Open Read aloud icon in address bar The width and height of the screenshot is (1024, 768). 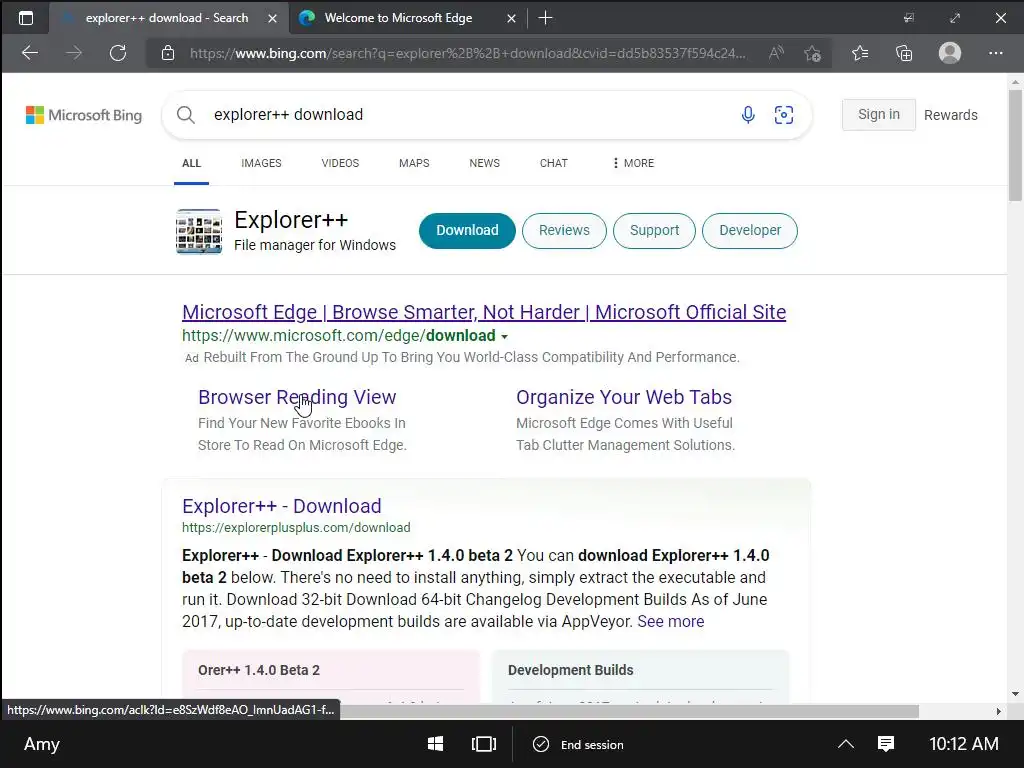click(776, 53)
